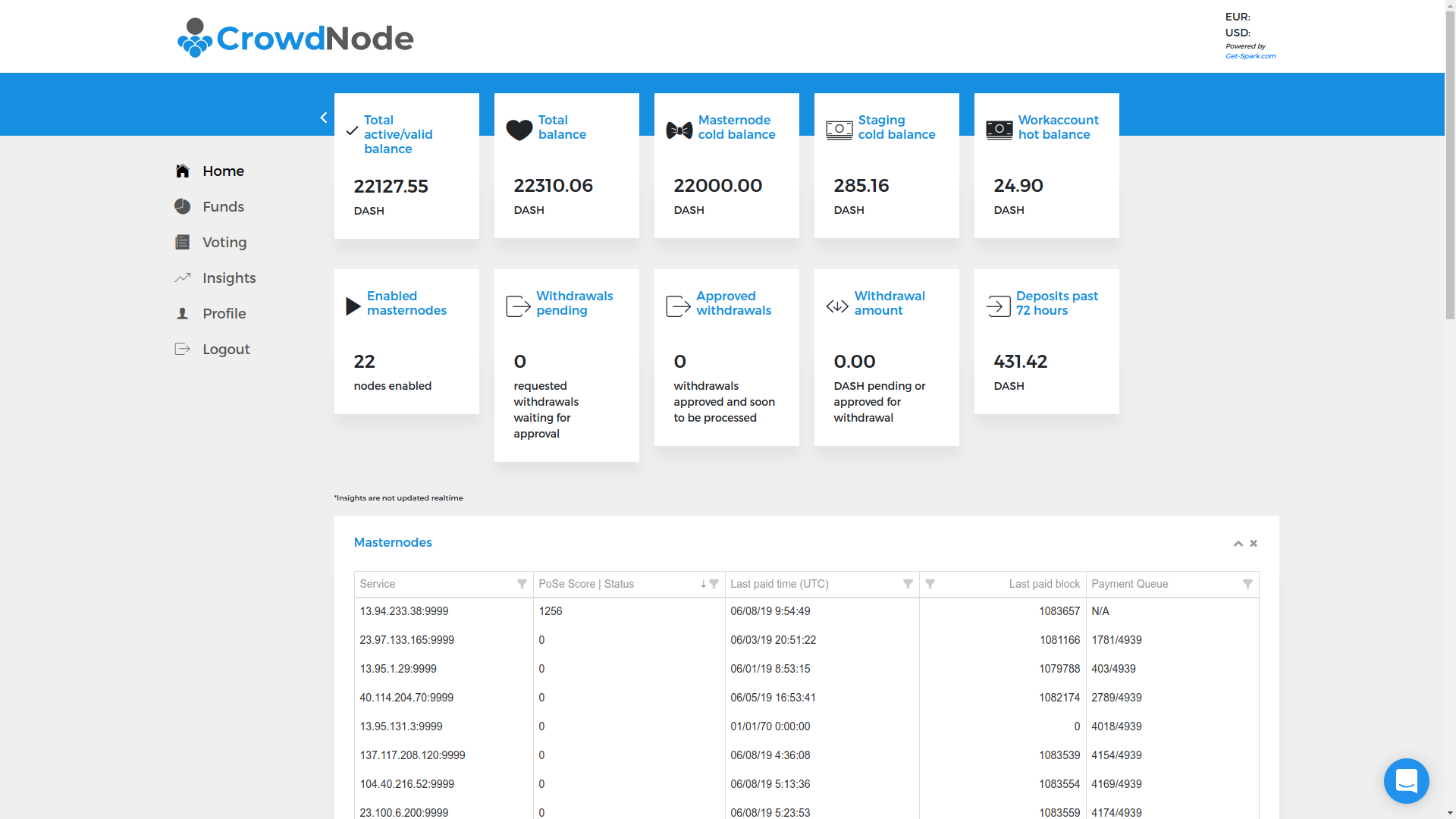Follow the Get-Spark.com link
The image size is (1456, 819).
click(1250, 56)
